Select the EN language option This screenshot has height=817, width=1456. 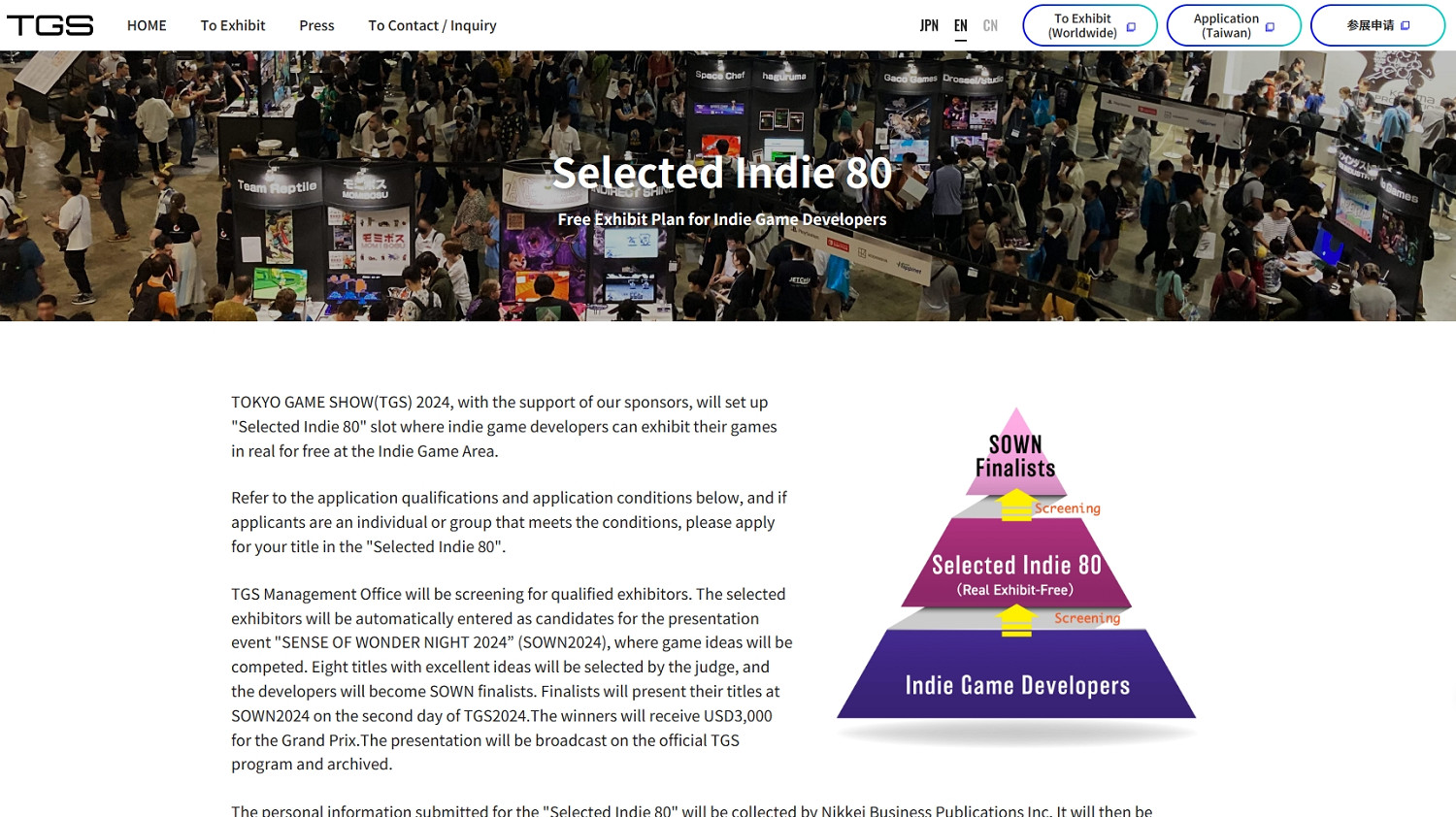[x=960, y=25]
